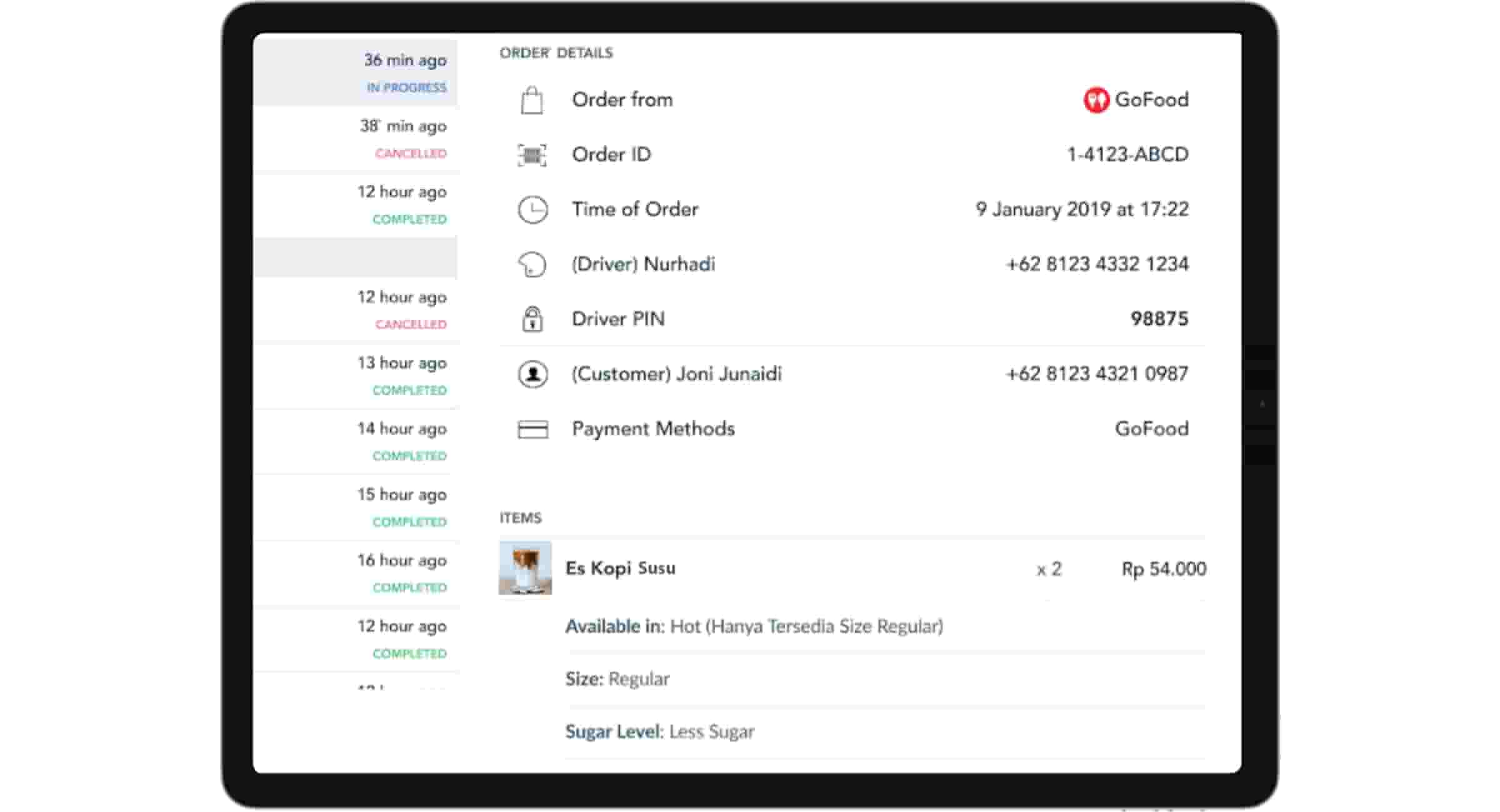
Task: Click the helmet icon beside Driver Nurhadi
Action: 532,264
